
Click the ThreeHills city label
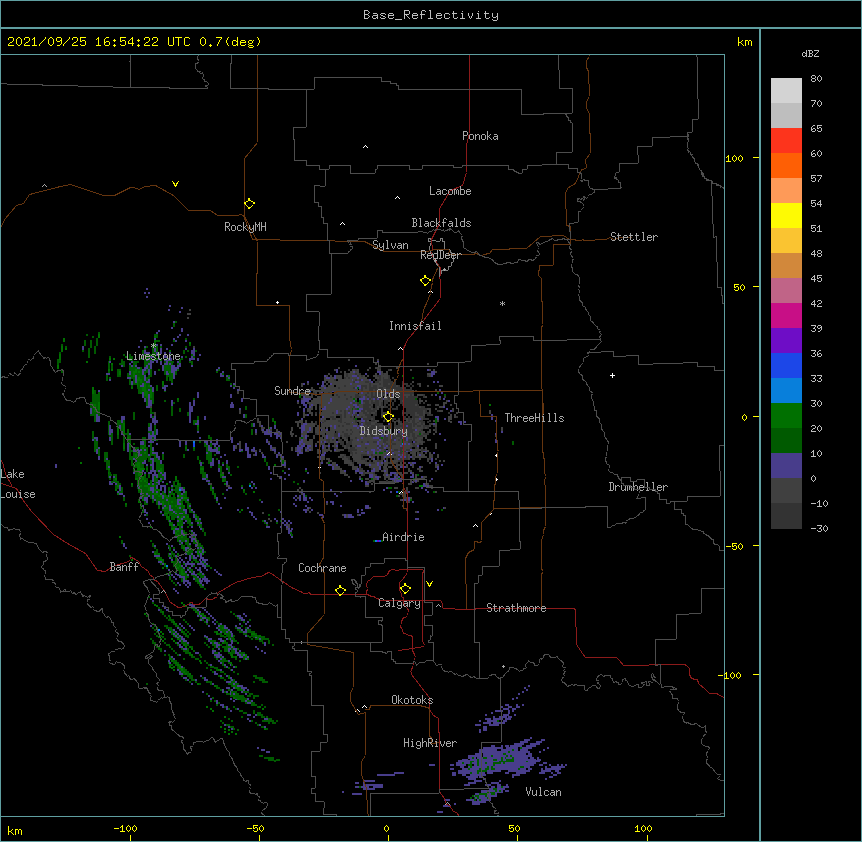[x=534, y=418]
